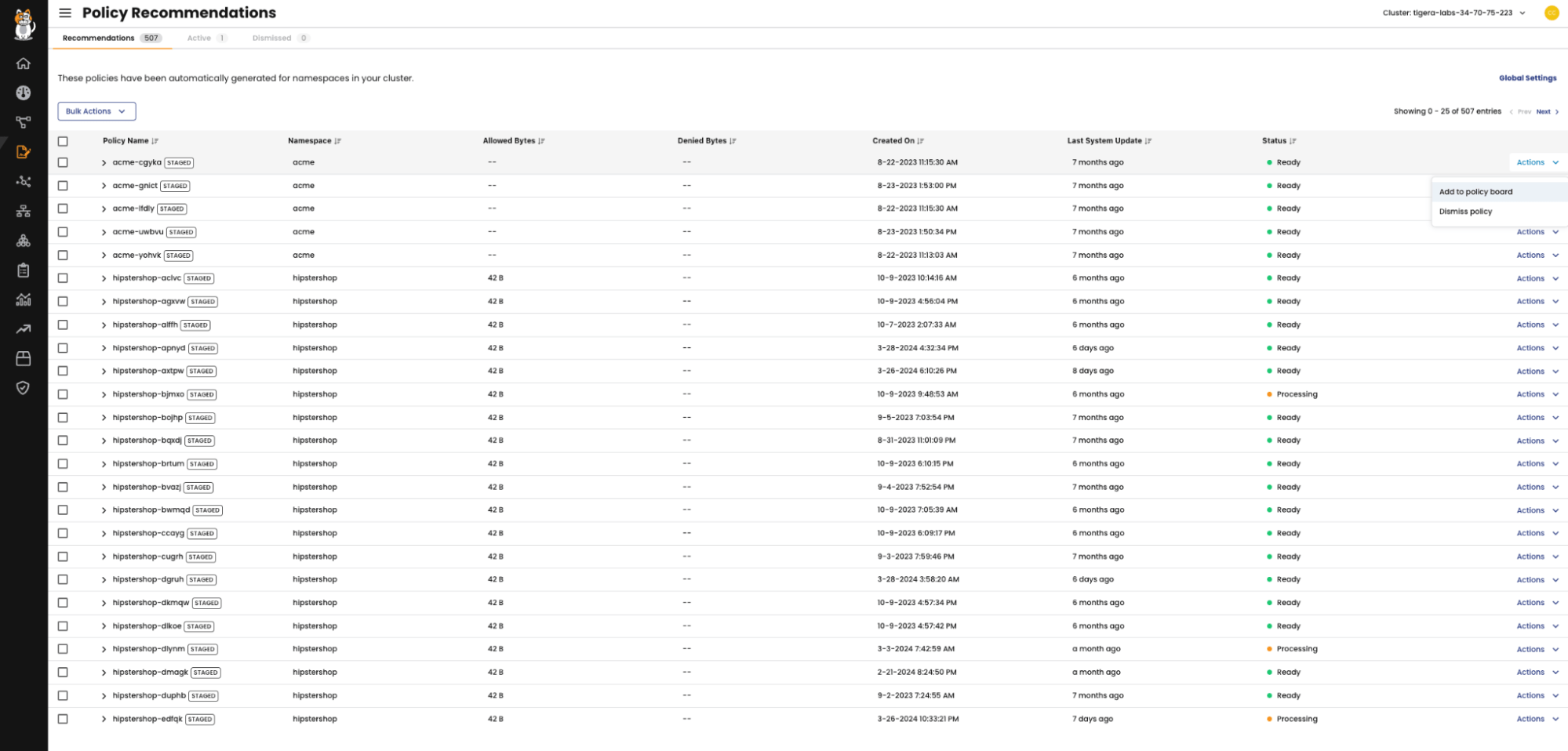Open the storefront box icon in the sidebar

coord(24,358)
